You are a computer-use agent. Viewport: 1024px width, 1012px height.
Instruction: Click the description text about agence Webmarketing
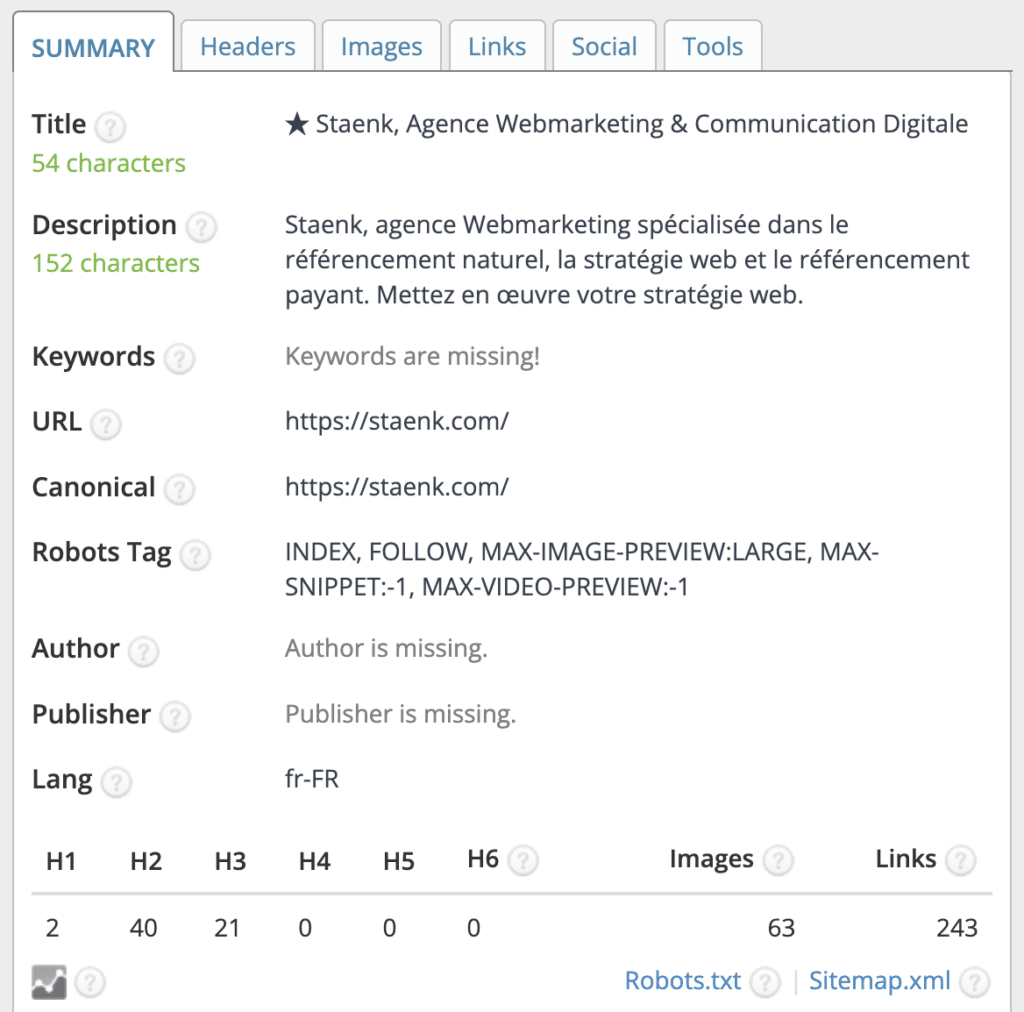pos(628,260)
